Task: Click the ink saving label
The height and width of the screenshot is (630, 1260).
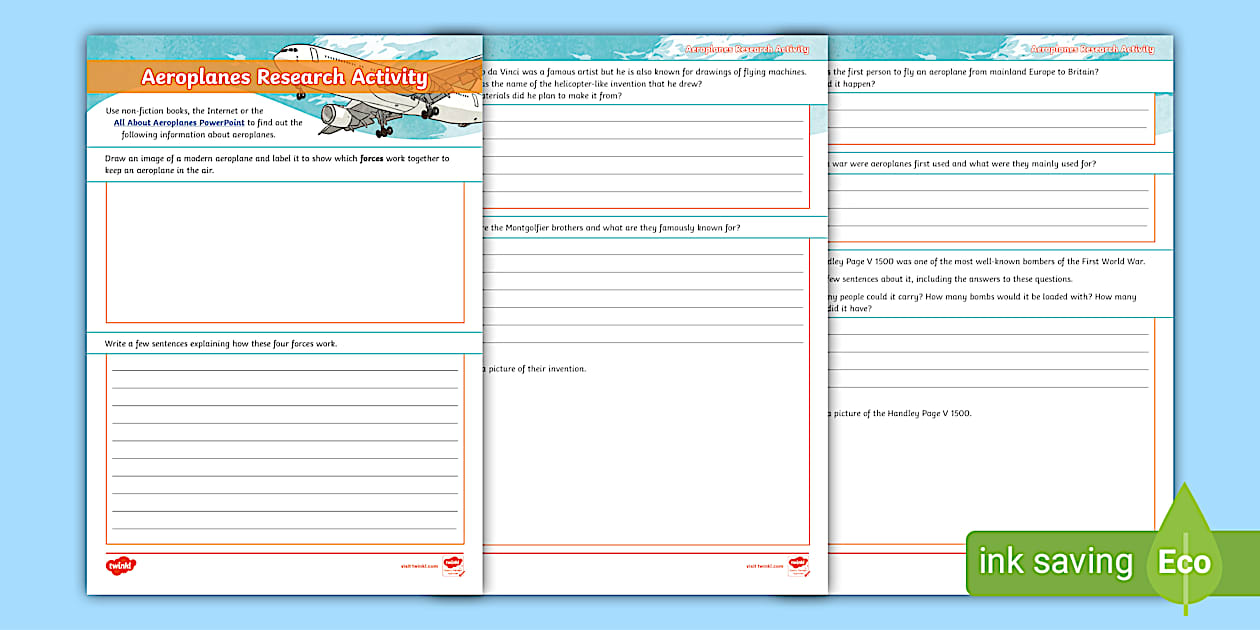Action: point(1056,561)
